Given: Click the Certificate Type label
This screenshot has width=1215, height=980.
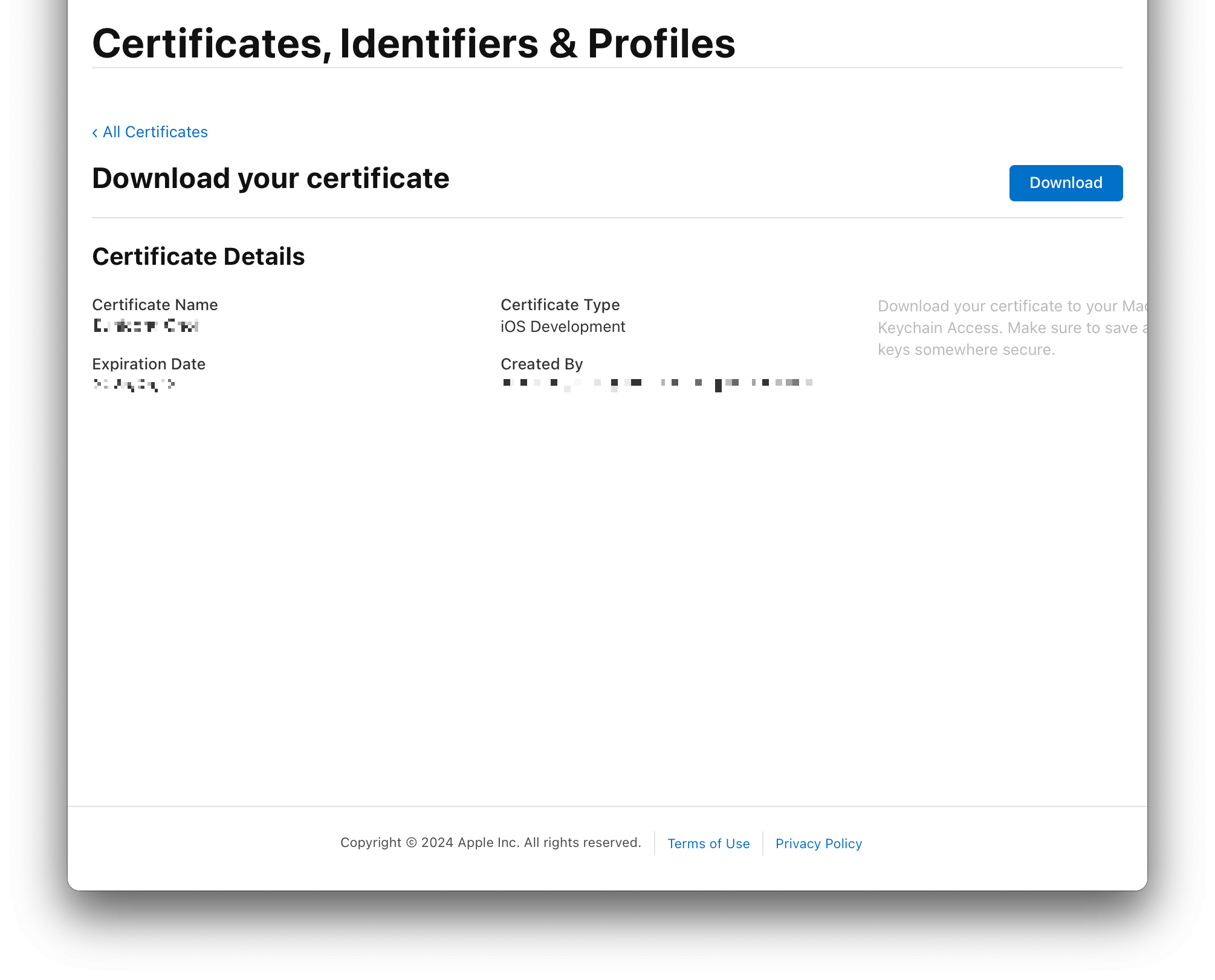Looking at the screenshot, I should (x=560, y=305).
